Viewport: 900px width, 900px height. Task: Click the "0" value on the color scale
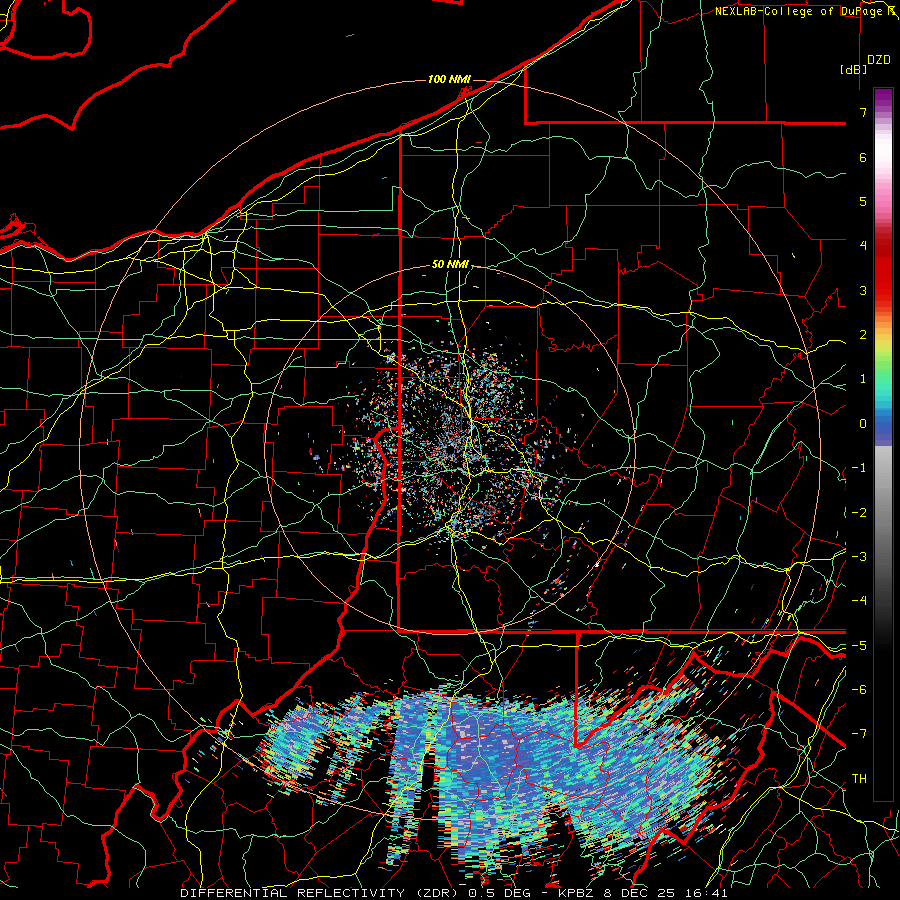tap(863, 424)
